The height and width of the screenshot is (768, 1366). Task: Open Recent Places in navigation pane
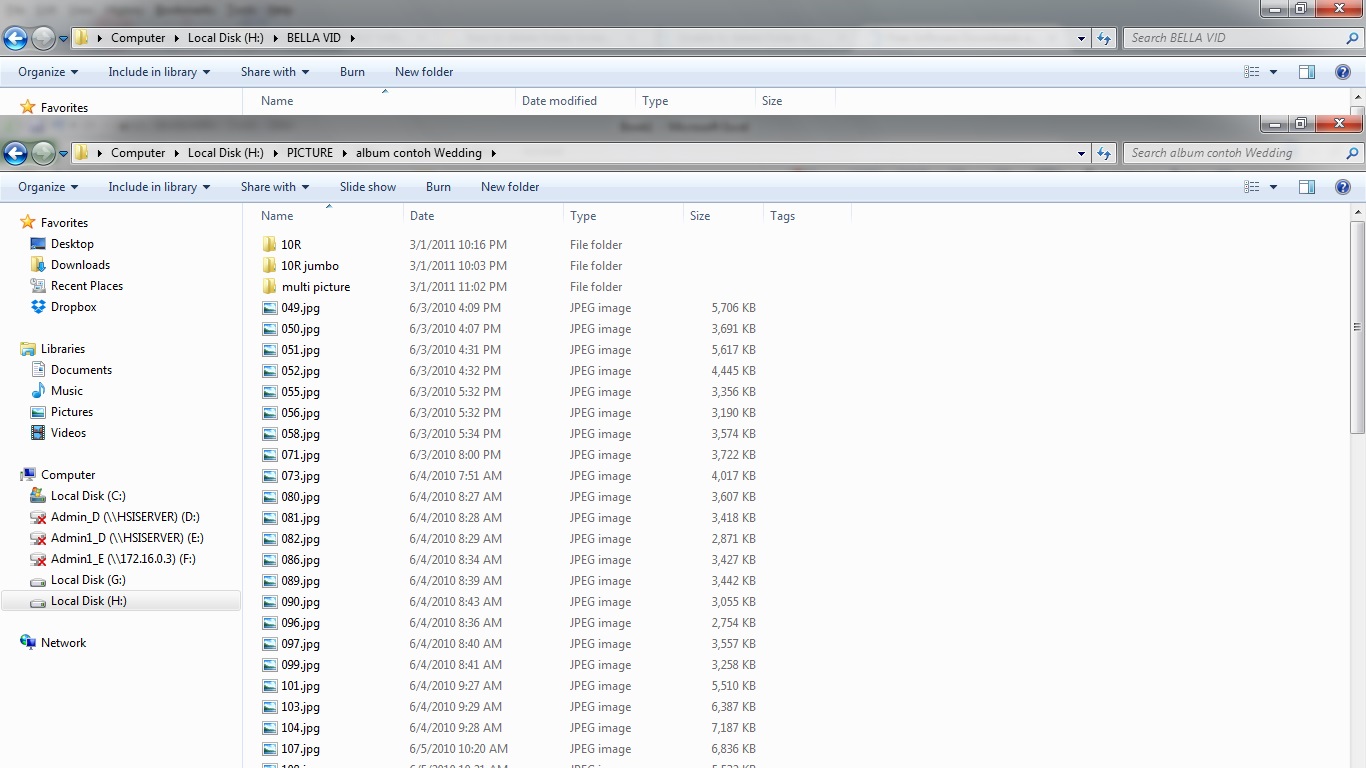tap(87, 286)
